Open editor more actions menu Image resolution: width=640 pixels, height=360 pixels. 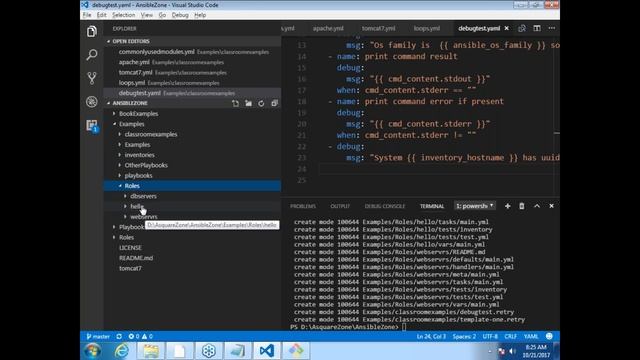(552, 28)
